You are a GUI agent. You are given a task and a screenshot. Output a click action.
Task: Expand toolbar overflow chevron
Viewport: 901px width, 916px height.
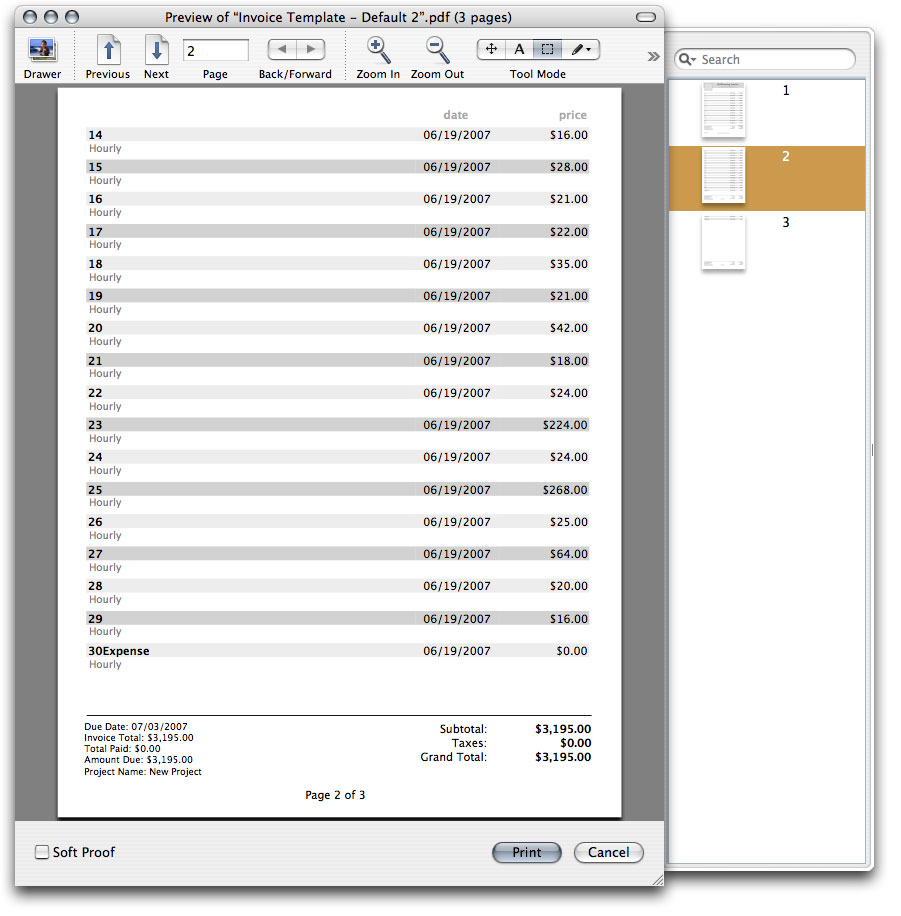tap(653, 57)
